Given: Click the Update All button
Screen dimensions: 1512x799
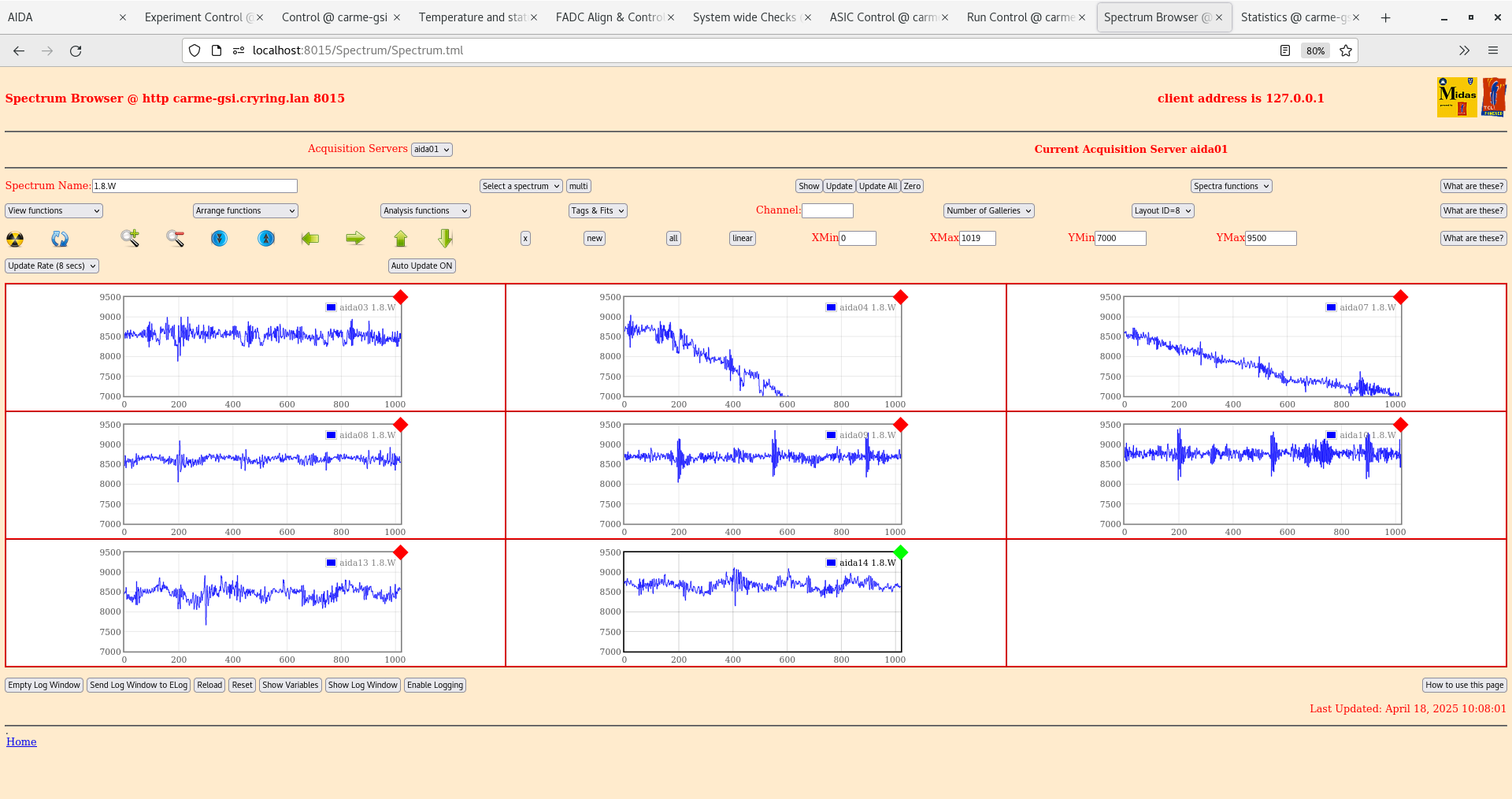Looking at the screenshot, I should pyautogui.click(x=878, y=186).
